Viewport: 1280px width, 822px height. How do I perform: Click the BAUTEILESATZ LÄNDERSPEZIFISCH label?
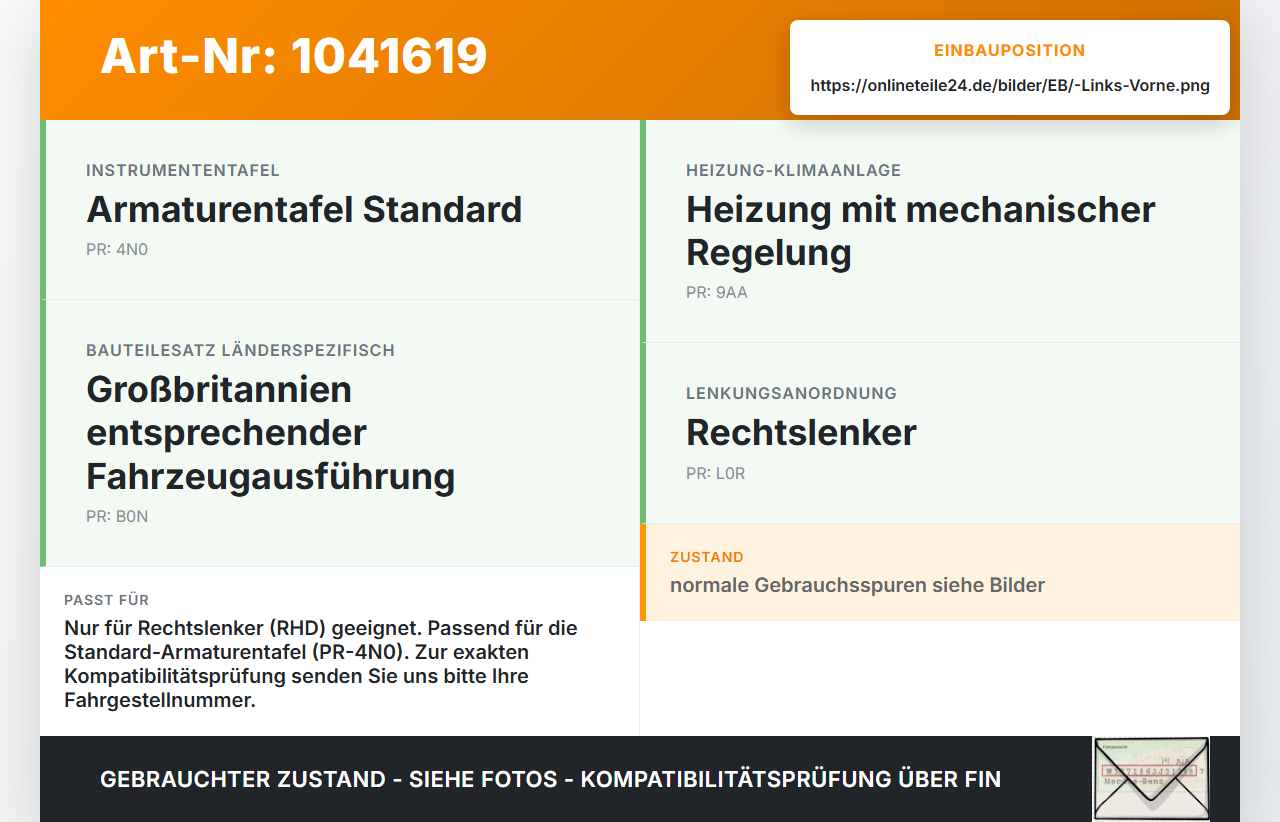[240, 351]
